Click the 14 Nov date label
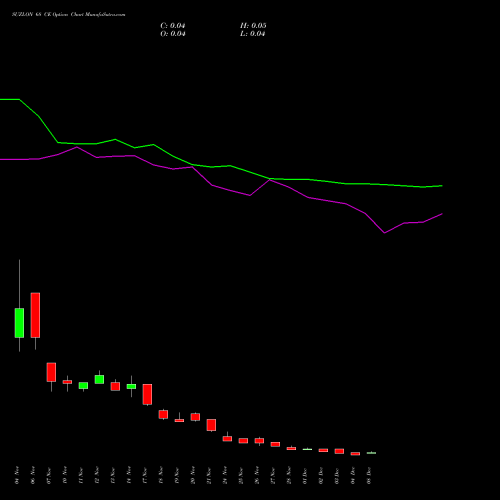 (x=129, y=475)
